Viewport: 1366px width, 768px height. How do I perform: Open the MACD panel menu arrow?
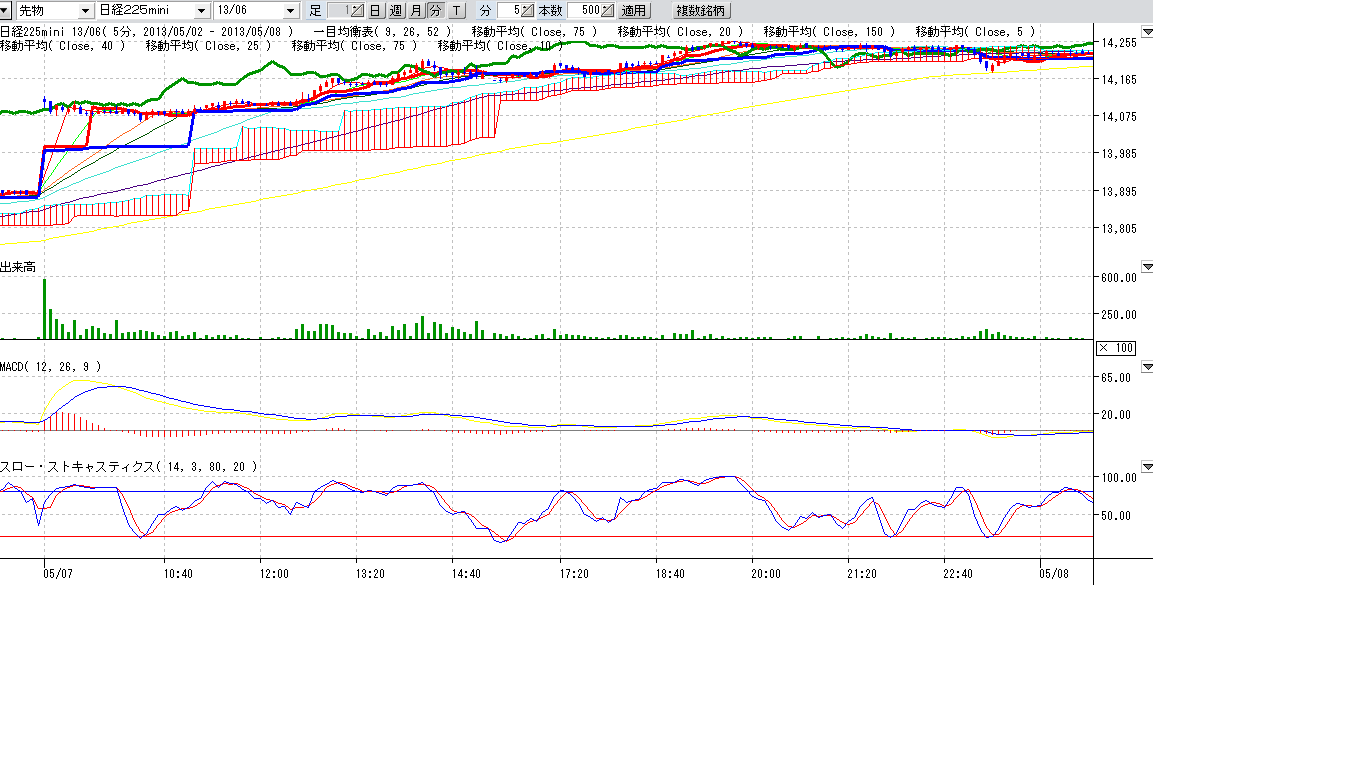[1147, 367]
